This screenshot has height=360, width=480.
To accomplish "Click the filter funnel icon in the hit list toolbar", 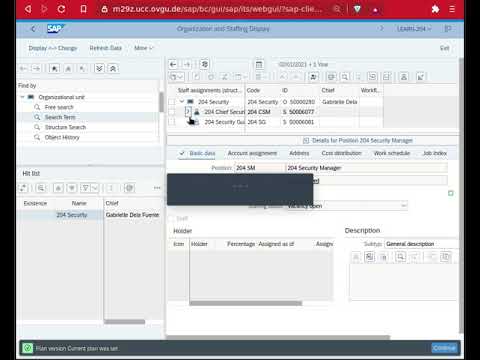I will (86, 188).
